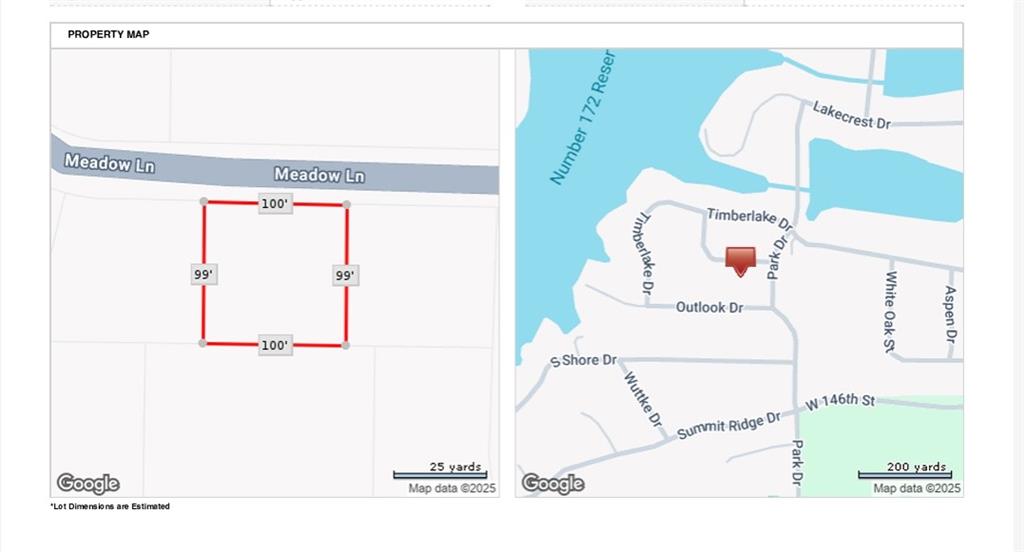Click the Number 172 Reservoir water label
The height and width of the screenshot is (552, 1024).
pyautogui.click(x=583, y=118)
